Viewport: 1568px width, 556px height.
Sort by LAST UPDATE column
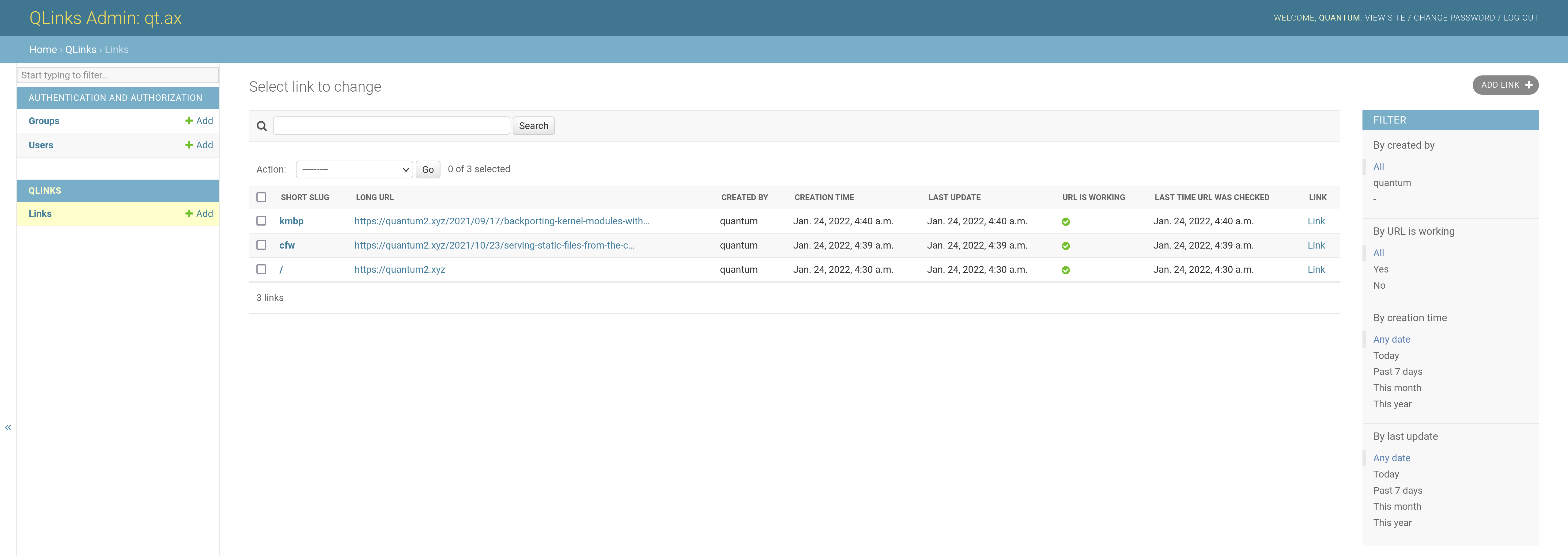[x=954, y=197]
